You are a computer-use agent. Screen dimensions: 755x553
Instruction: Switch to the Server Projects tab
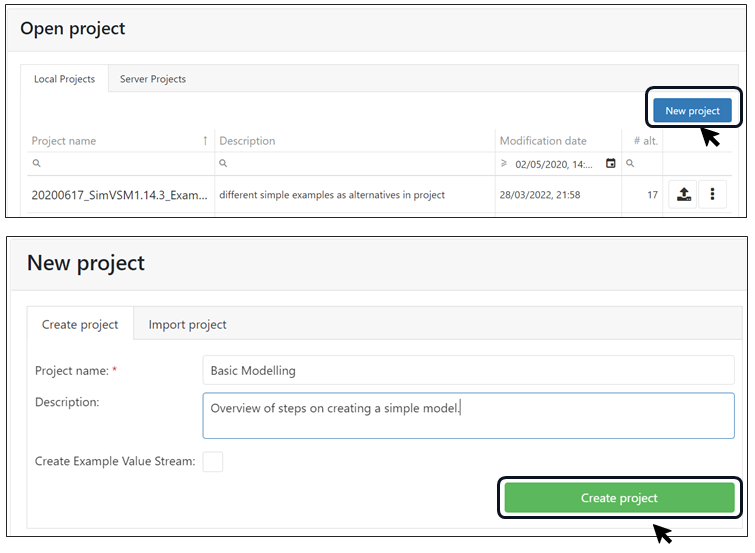(153, 79)
